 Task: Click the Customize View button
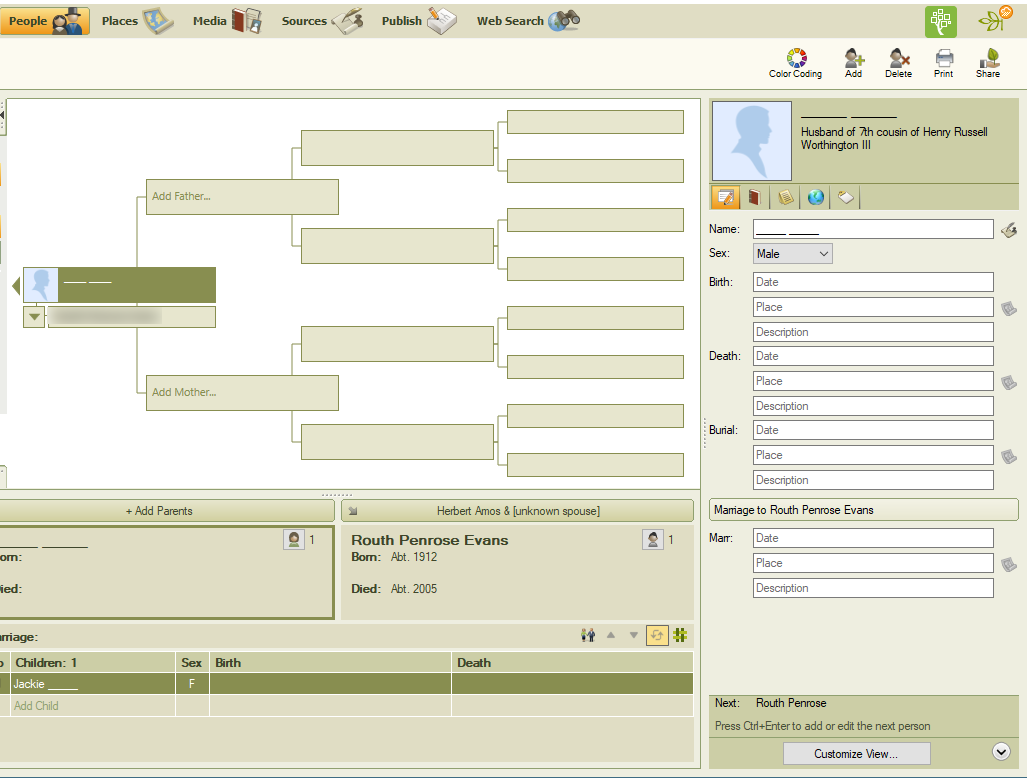click(856, 752)
